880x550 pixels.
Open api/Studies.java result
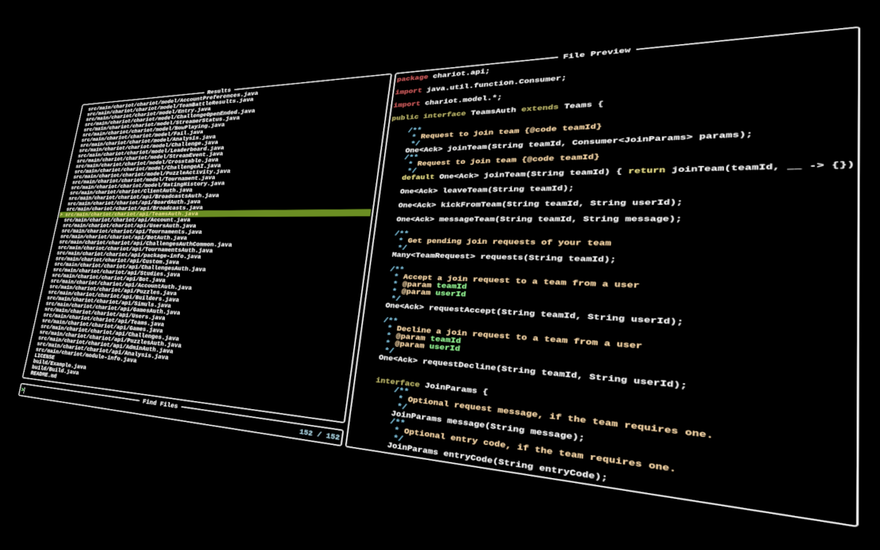(x=117, y=274)
